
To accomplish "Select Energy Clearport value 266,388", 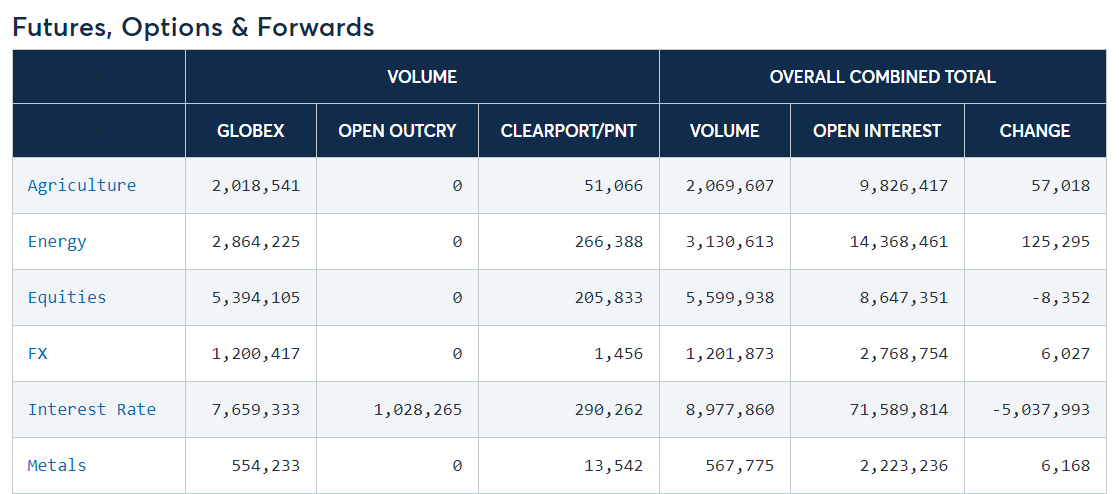I will click(609, 241).
